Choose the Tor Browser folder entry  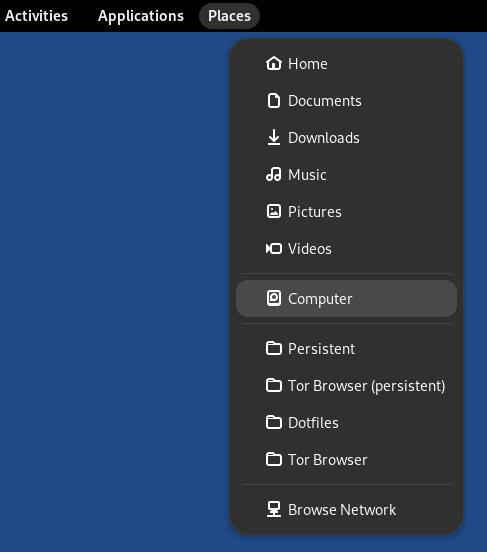tap(346, 459)
